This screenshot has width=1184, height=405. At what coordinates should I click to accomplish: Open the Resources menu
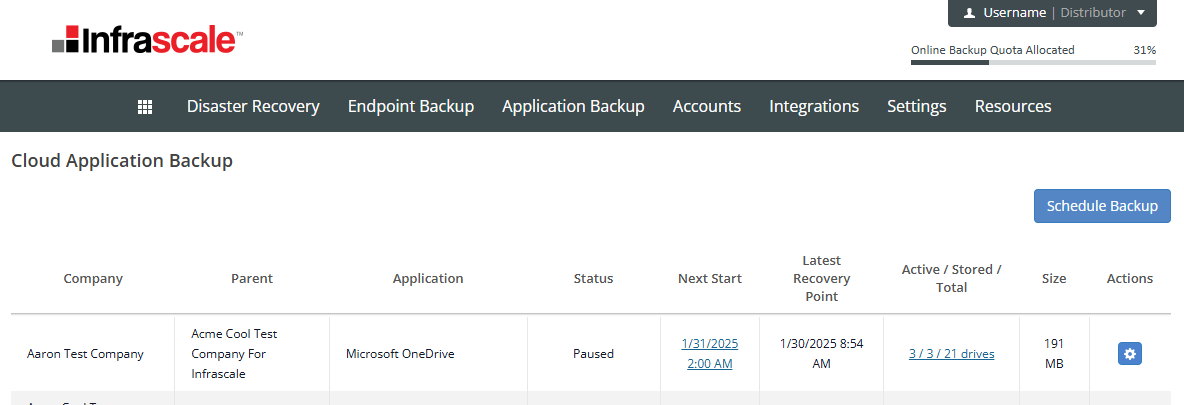[x=1013, y=106]
